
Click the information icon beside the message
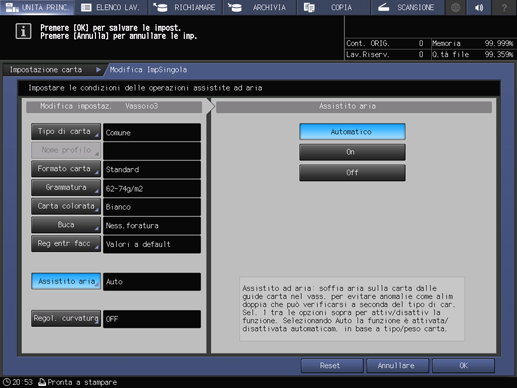coord(23,32)
